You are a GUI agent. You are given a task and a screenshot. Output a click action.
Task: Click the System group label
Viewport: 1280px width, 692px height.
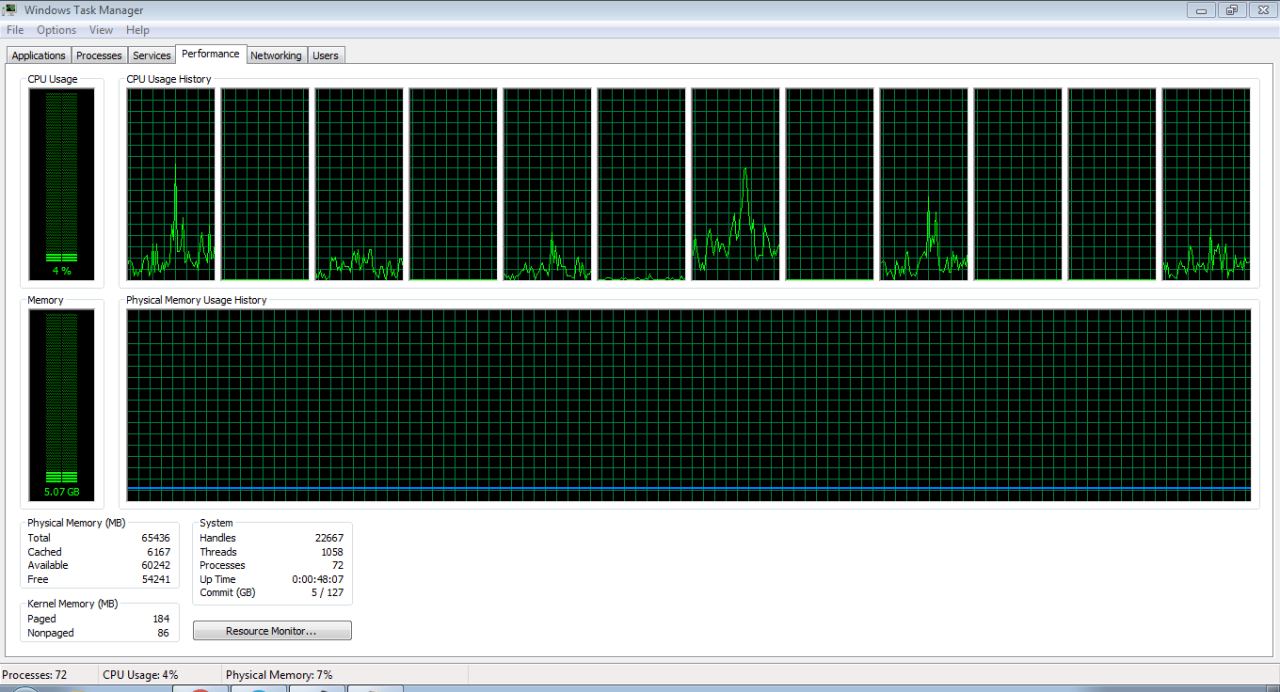pos(216,523)
